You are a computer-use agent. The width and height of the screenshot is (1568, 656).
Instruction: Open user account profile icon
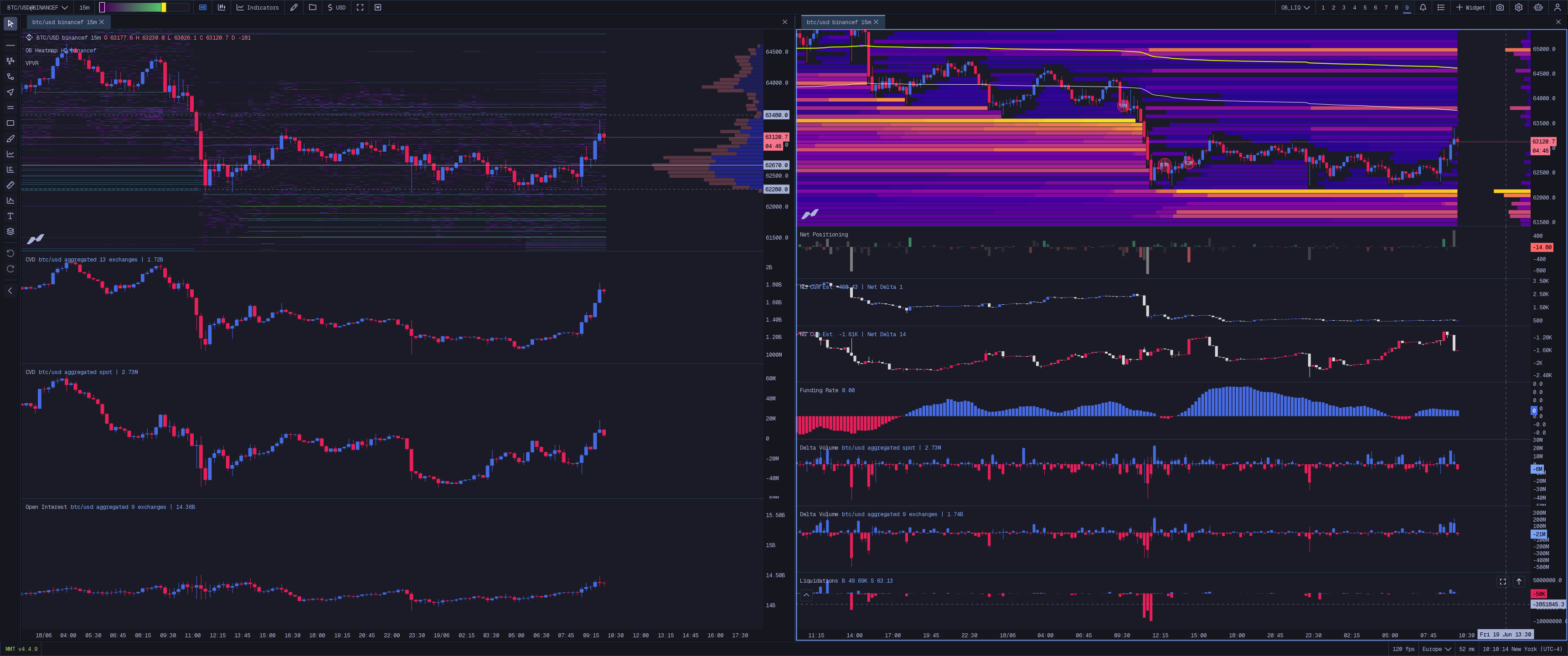pyautogui.click(x=1558, y=7)
